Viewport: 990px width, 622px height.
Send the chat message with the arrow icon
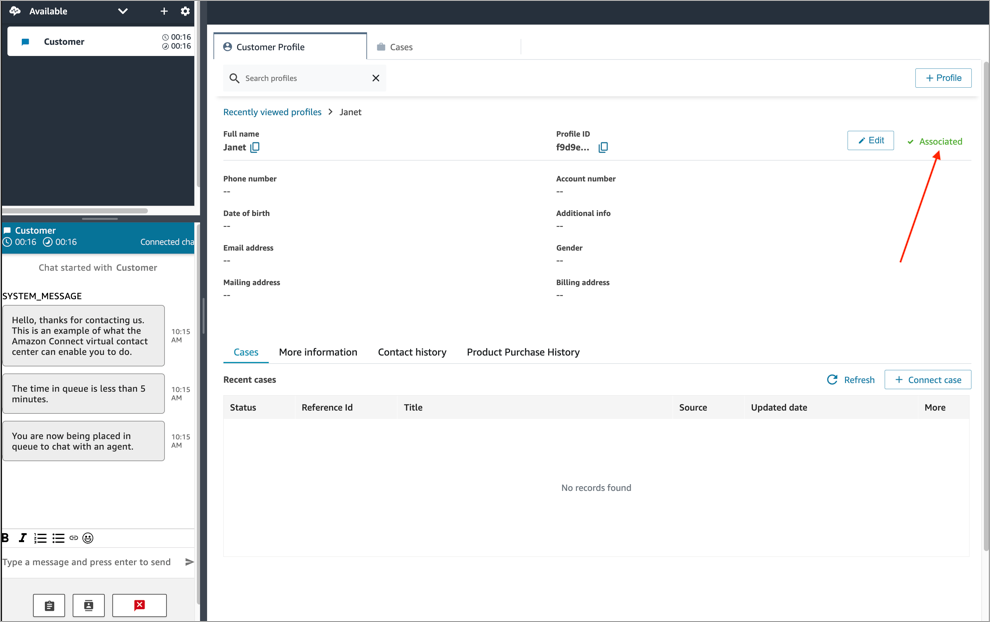[x=188, y=561]
